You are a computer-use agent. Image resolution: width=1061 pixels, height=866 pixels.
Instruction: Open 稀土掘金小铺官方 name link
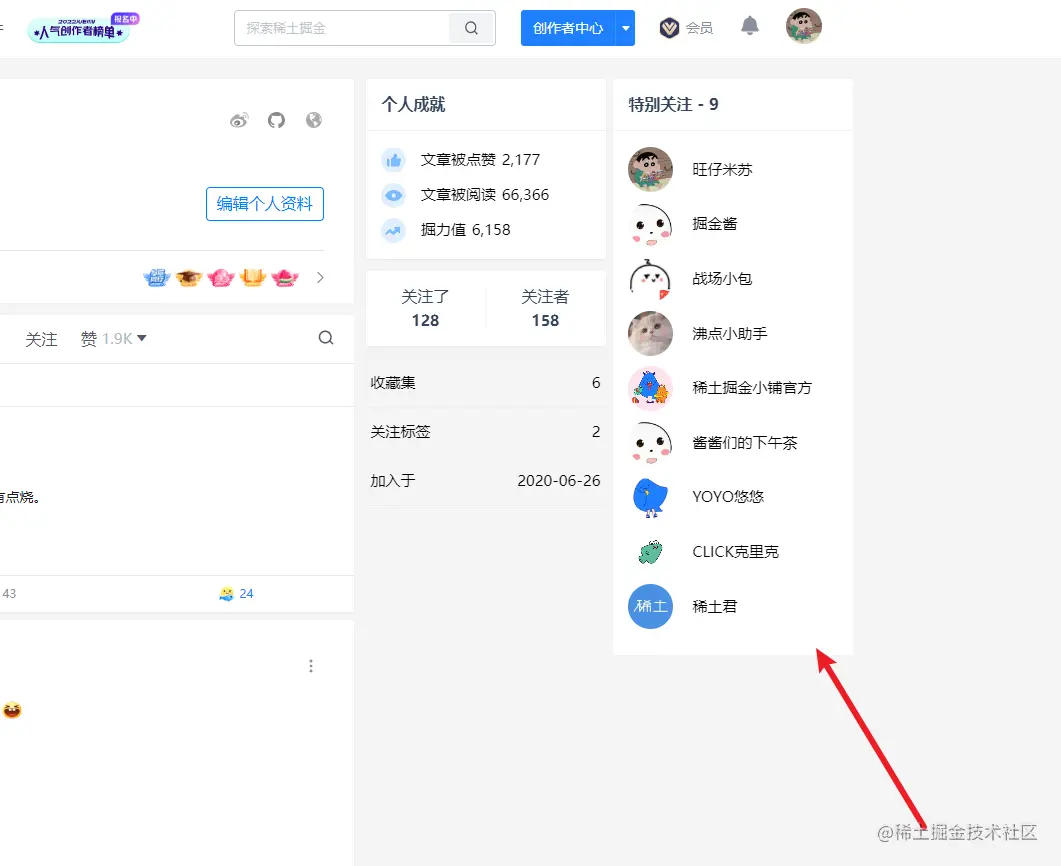[x=752, y=388]
